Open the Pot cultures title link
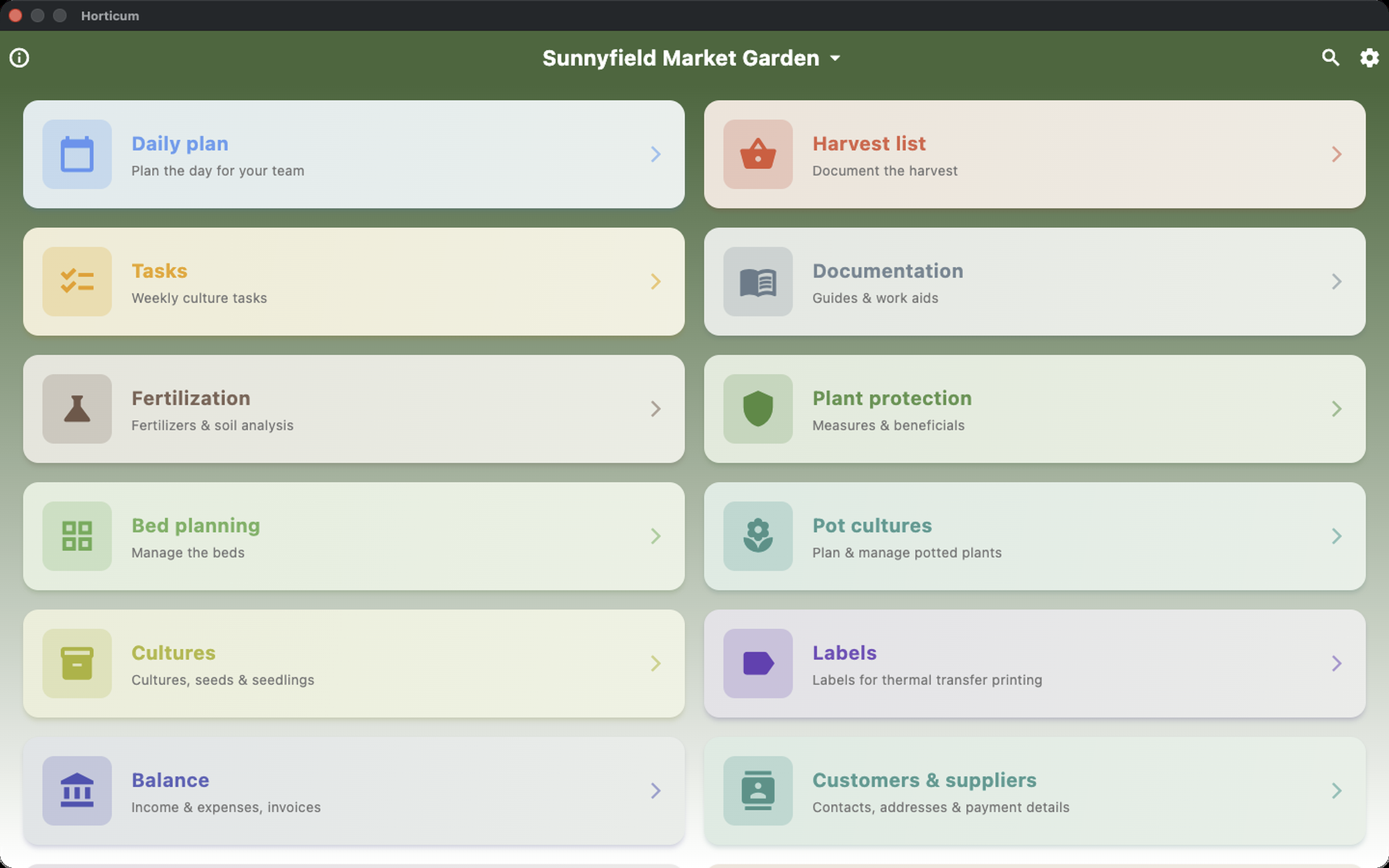 point(872,526)
